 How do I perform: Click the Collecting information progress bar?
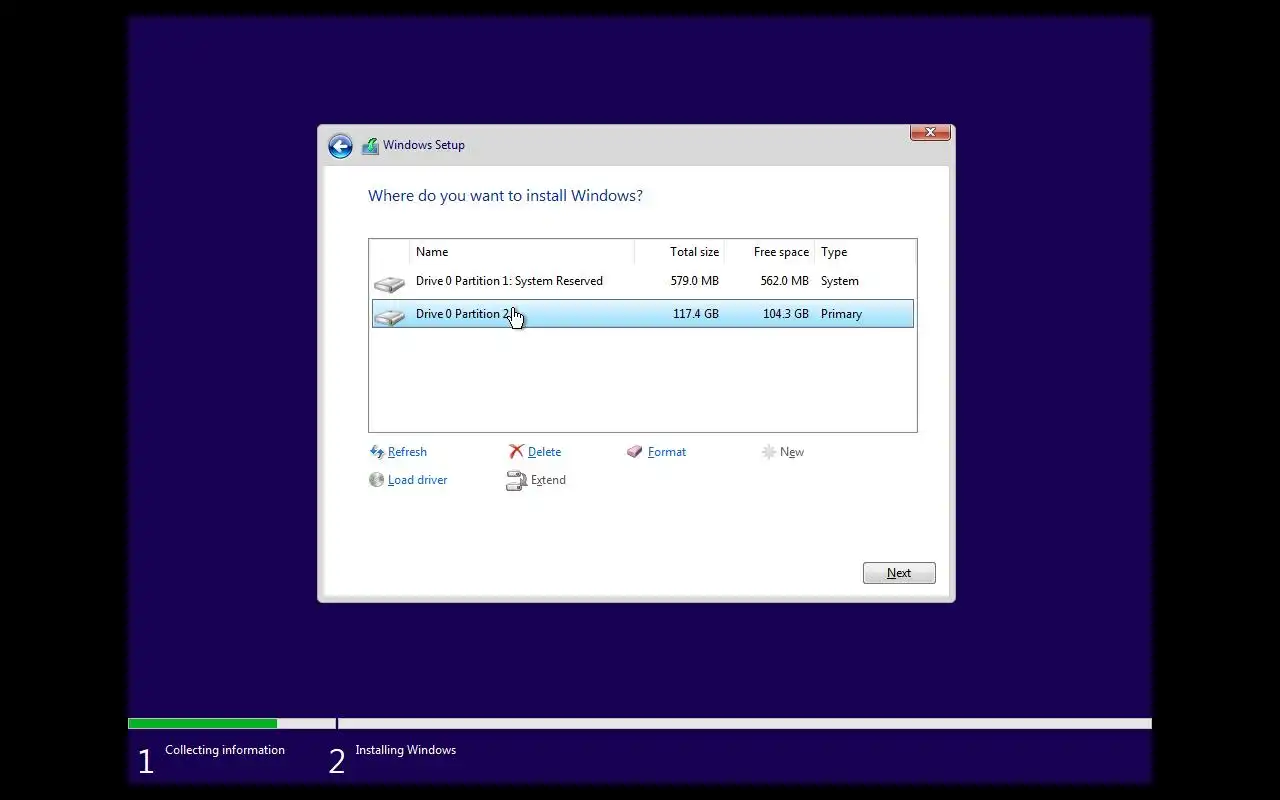tap(232, 723)
